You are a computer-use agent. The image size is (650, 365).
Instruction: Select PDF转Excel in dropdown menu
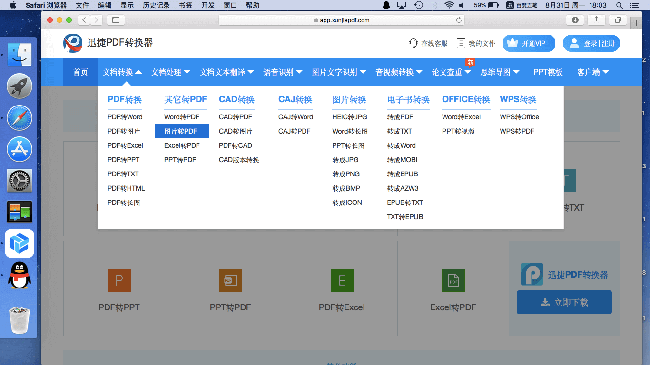(x=125, y=146)
